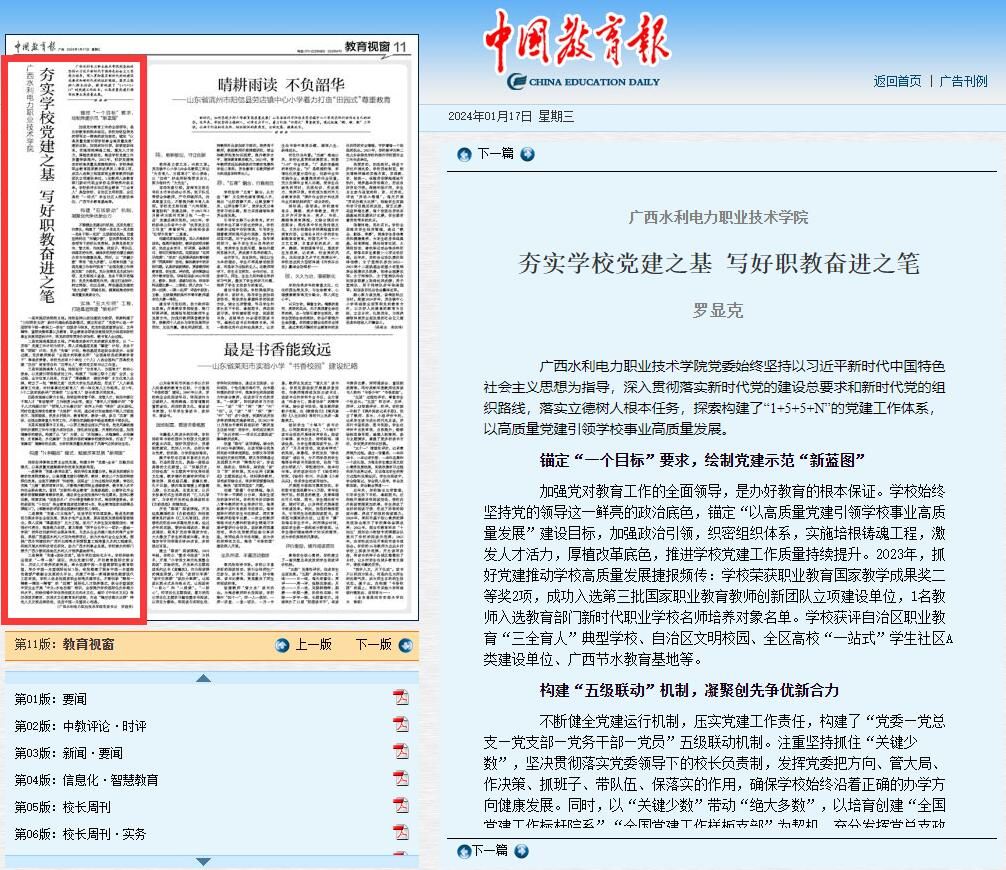The image size is (1006, 870).
Task: Open article 晴耕雨读 不负韶华 on page thumbnail
Action: [281, 85]
